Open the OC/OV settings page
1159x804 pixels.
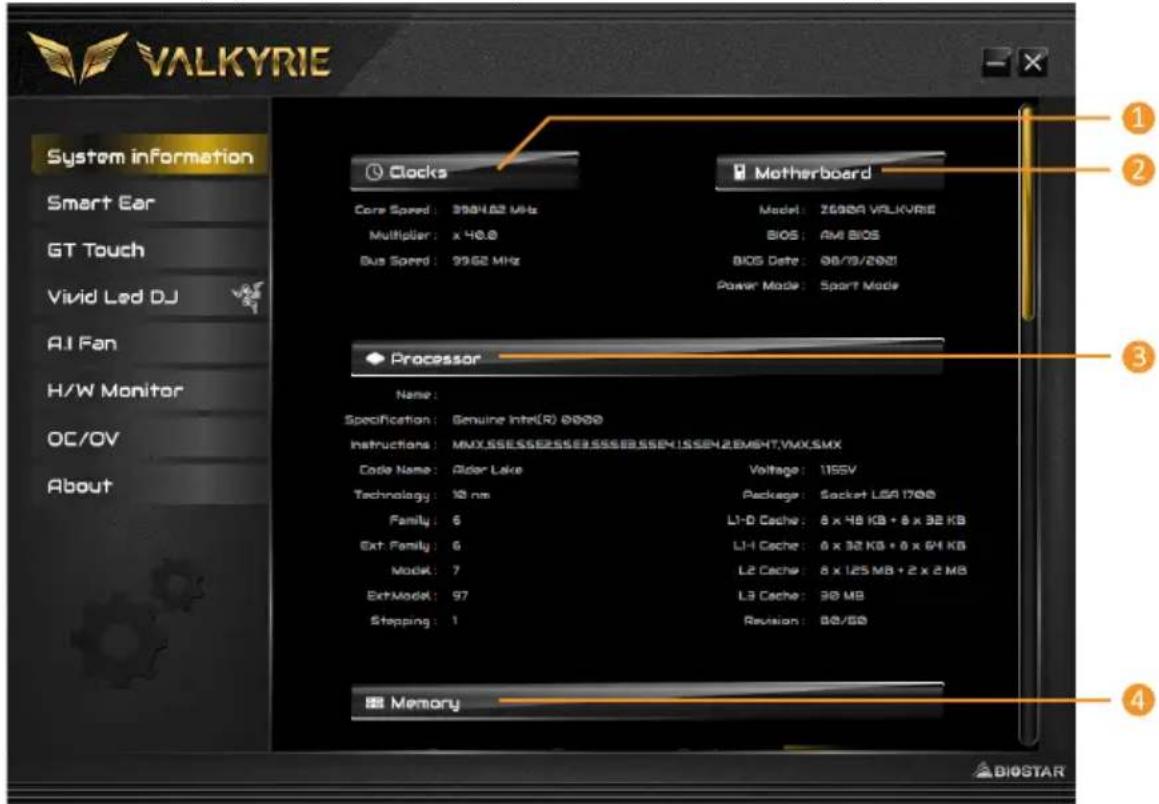coord(149,438)
